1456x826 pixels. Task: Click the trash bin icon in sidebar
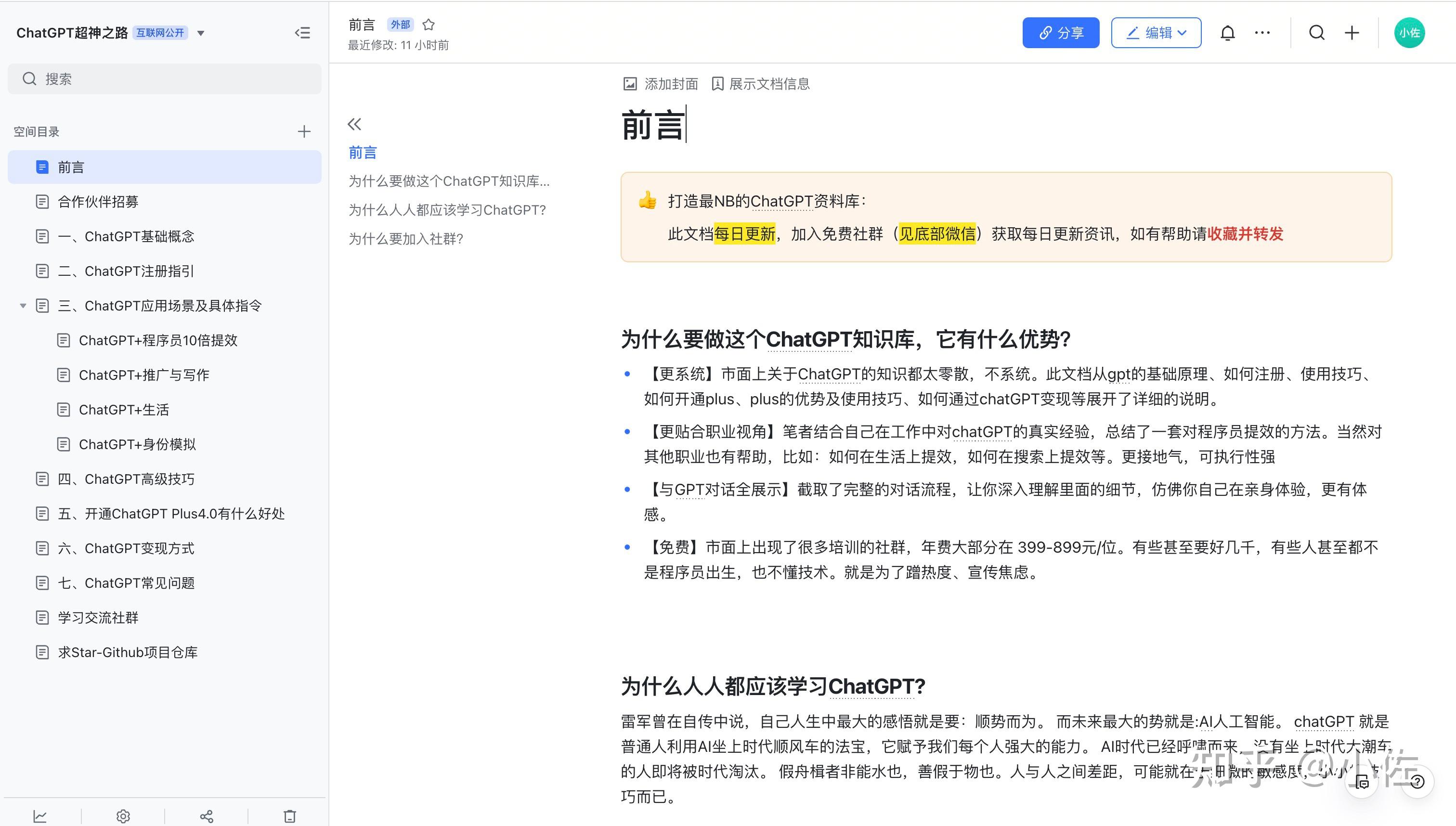click(289, 816)
